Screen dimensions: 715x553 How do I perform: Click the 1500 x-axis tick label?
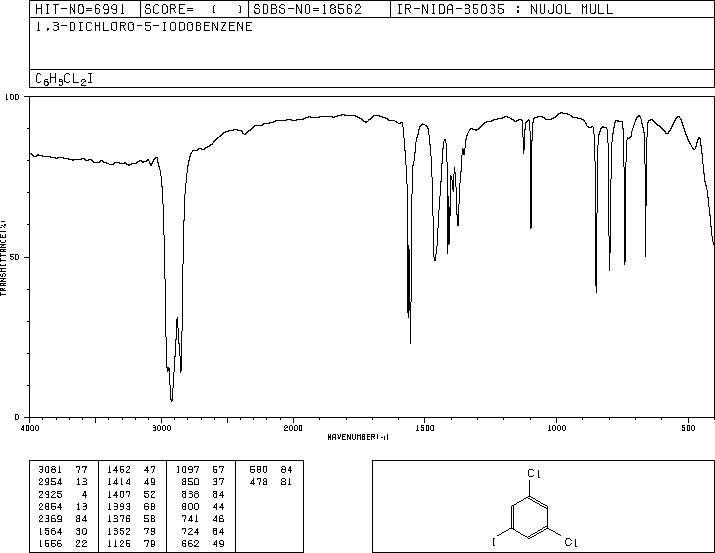point(425,428)
